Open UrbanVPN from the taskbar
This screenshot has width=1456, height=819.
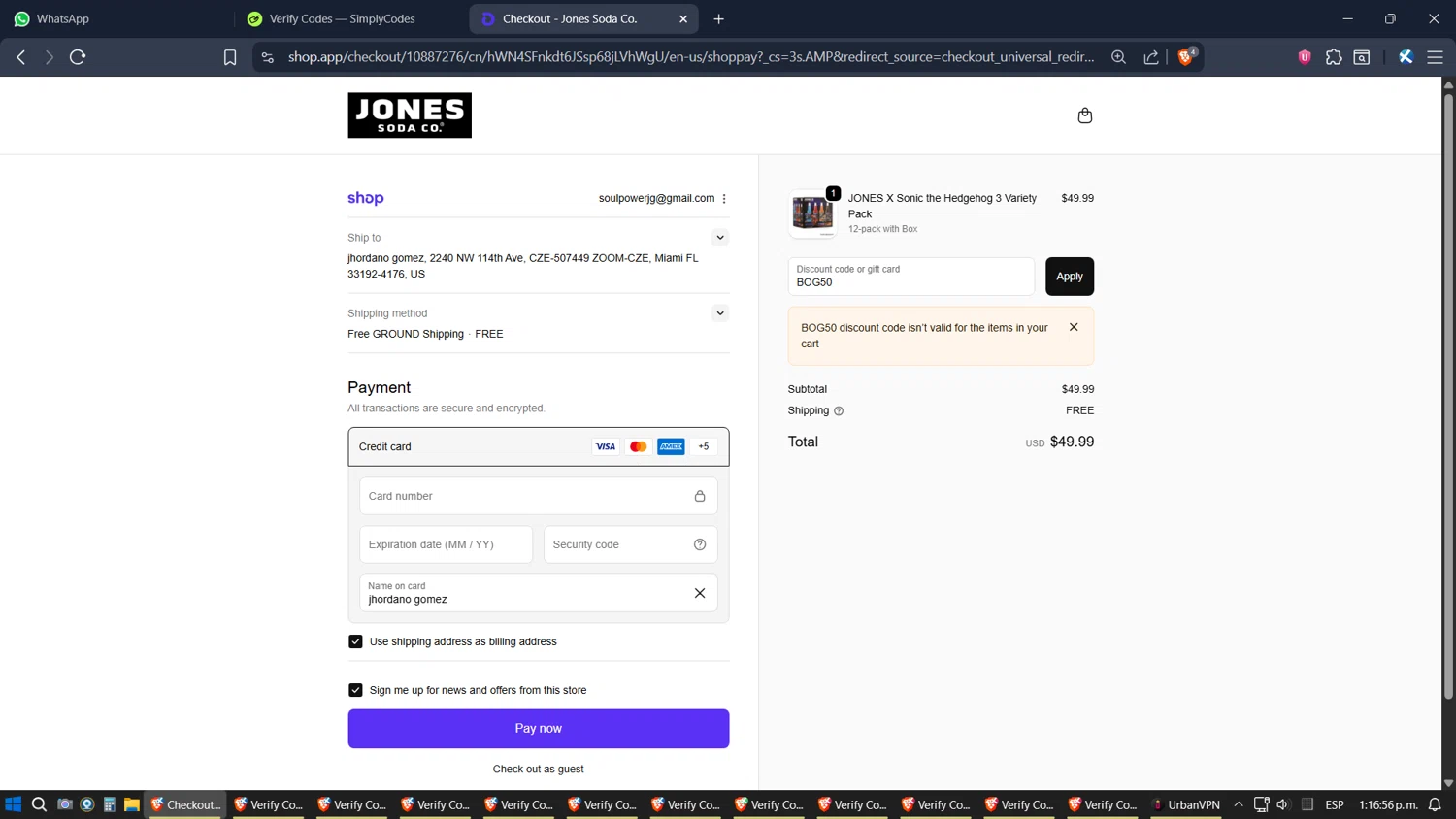pos(1185,804)
